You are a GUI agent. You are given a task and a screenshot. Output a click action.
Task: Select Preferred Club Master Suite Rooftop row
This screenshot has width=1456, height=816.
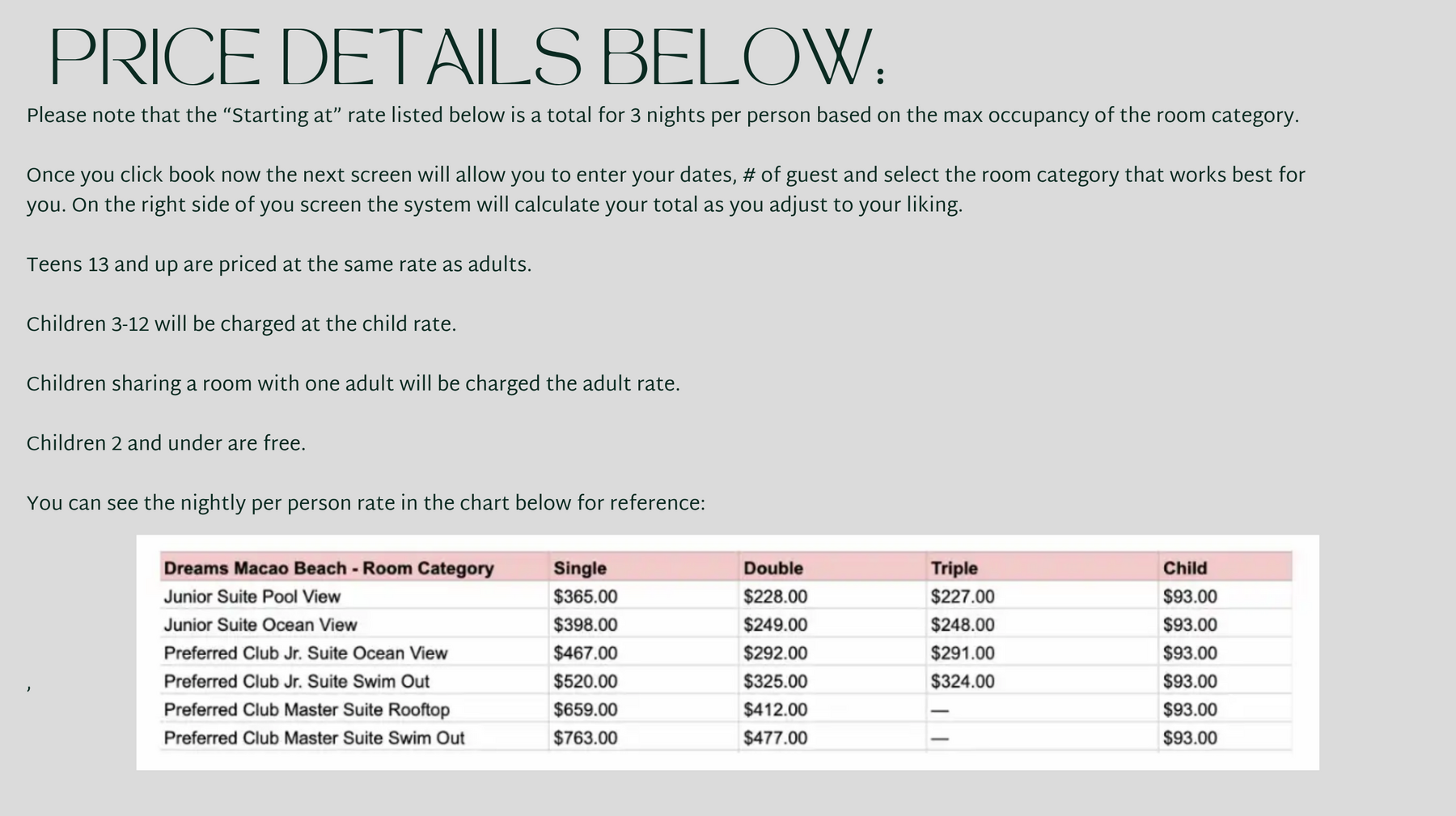point(726,709)
